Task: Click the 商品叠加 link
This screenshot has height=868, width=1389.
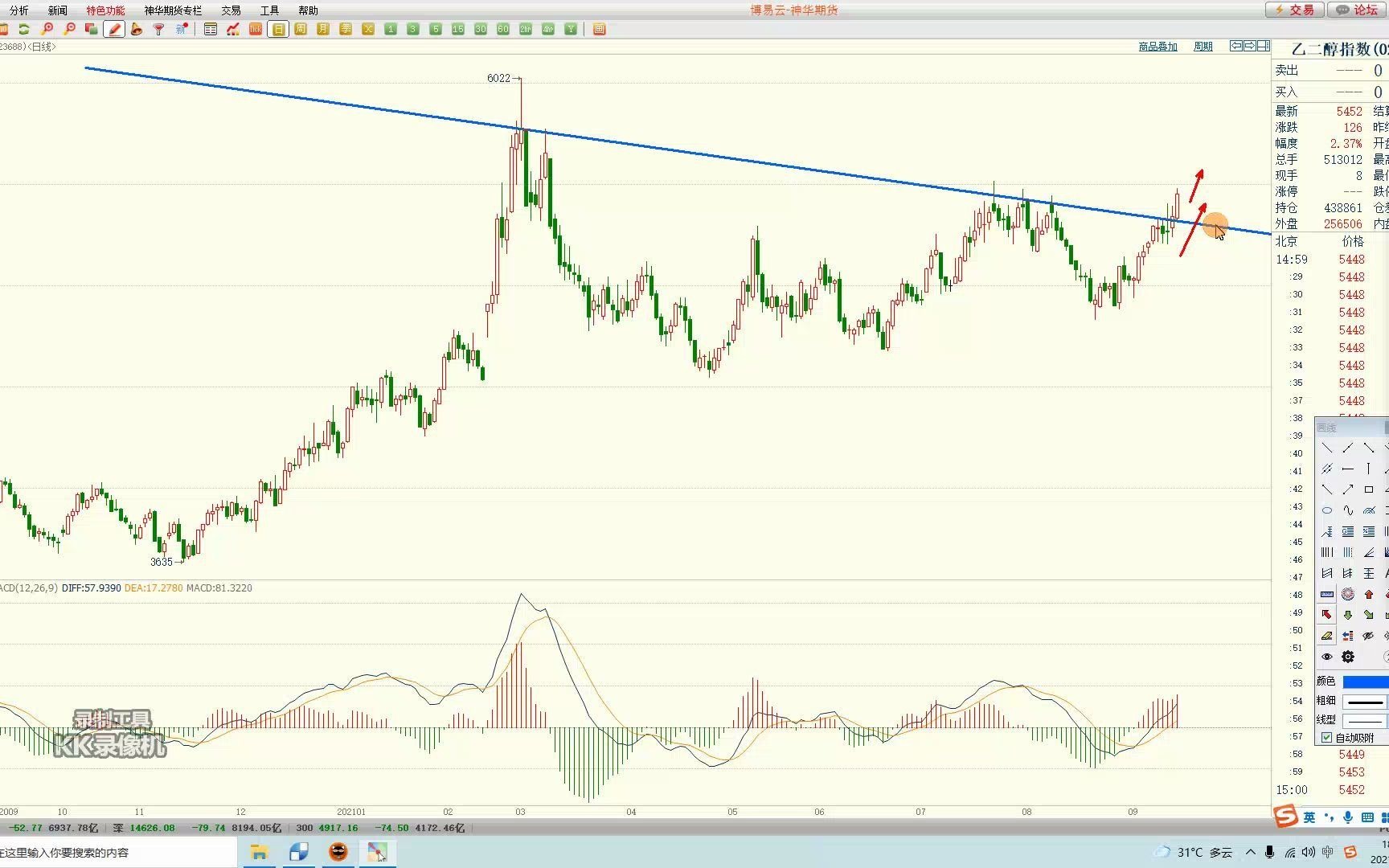Action: (1158, 47)
